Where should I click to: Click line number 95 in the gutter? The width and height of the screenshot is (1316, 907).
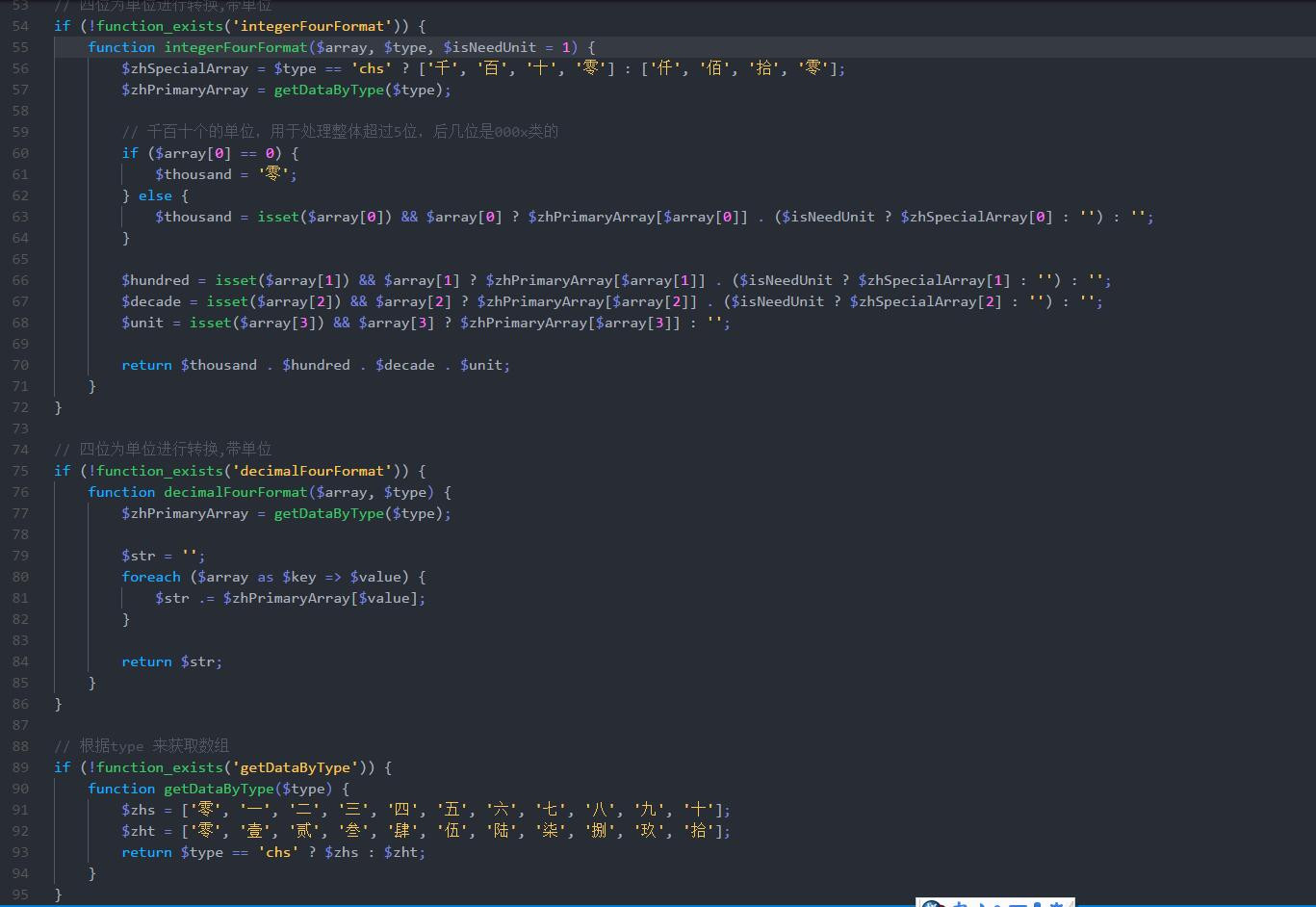coord(20,894)
